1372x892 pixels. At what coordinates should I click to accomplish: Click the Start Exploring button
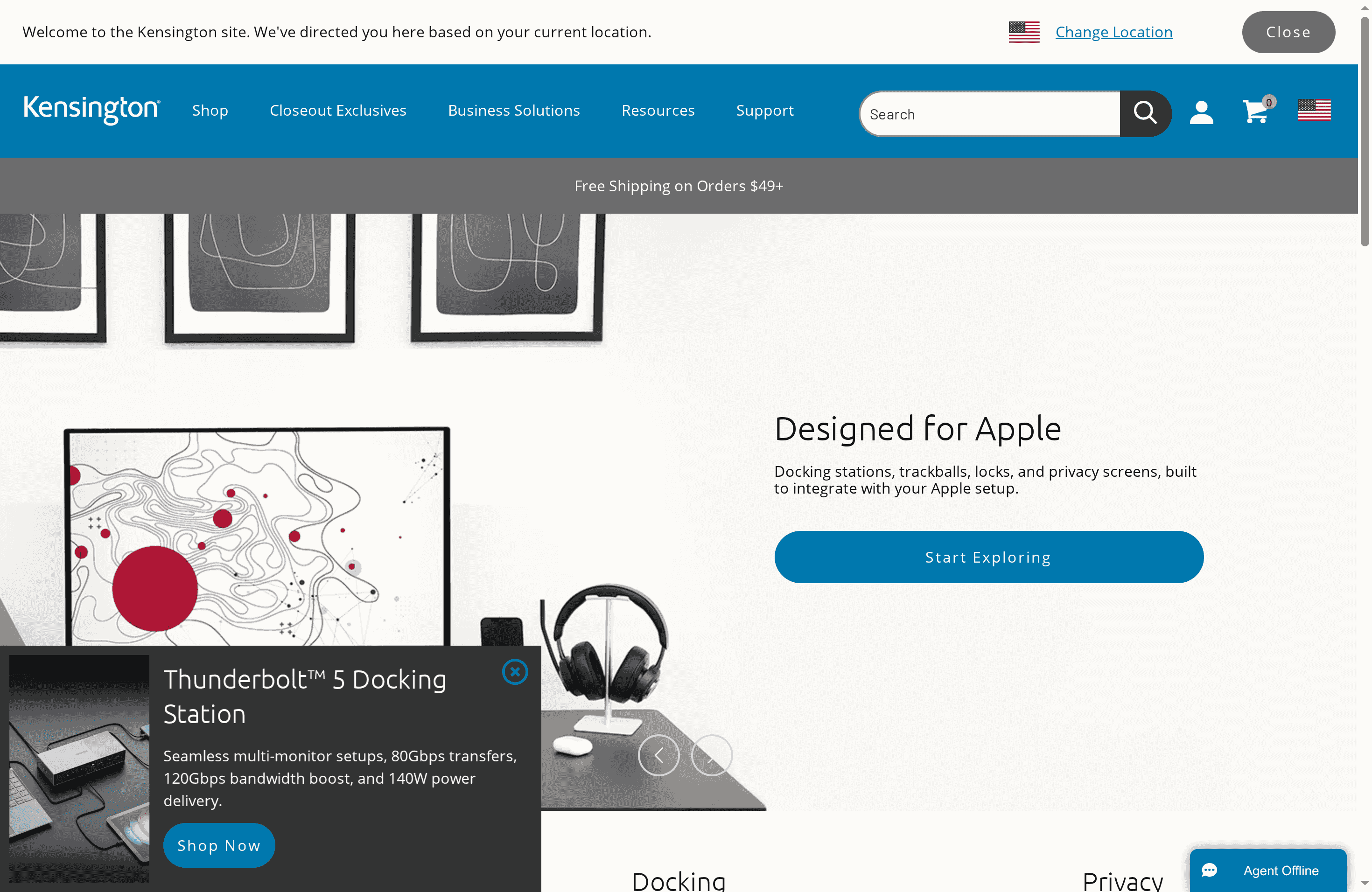pos(987,557)
